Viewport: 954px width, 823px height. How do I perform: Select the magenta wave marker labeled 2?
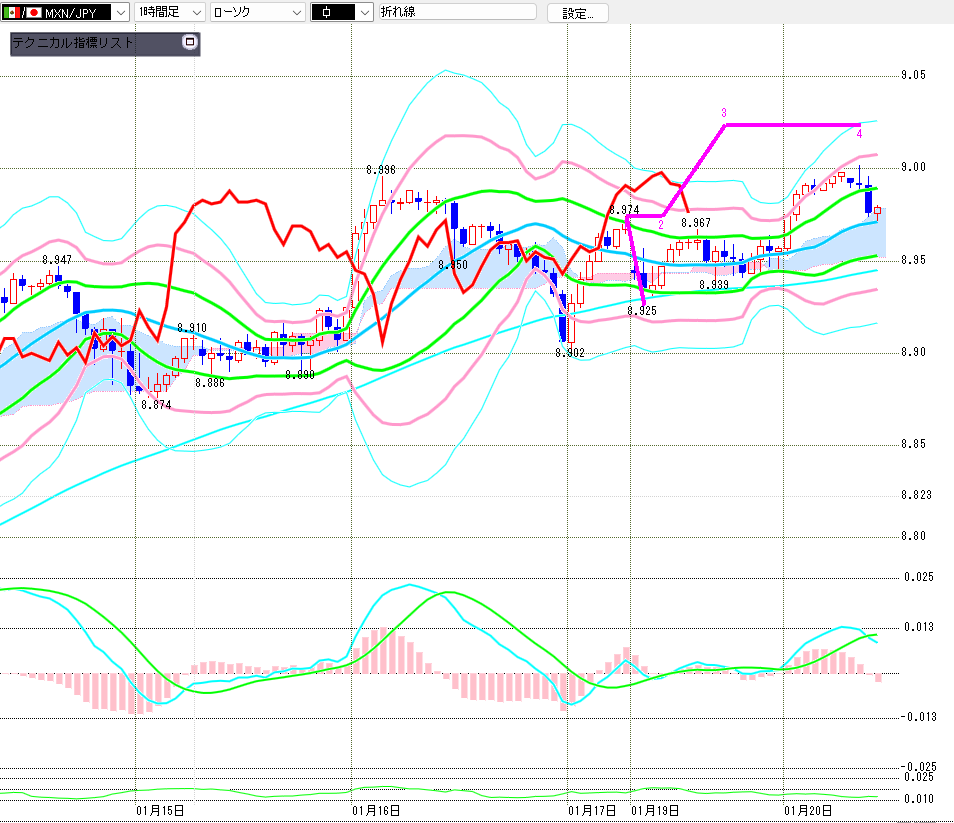[x=661, y=225]
